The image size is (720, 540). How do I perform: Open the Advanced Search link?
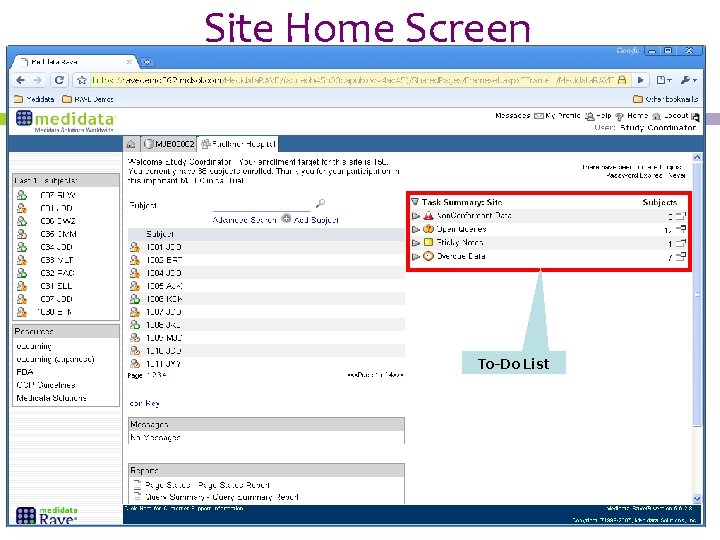(x=244, y=220)
